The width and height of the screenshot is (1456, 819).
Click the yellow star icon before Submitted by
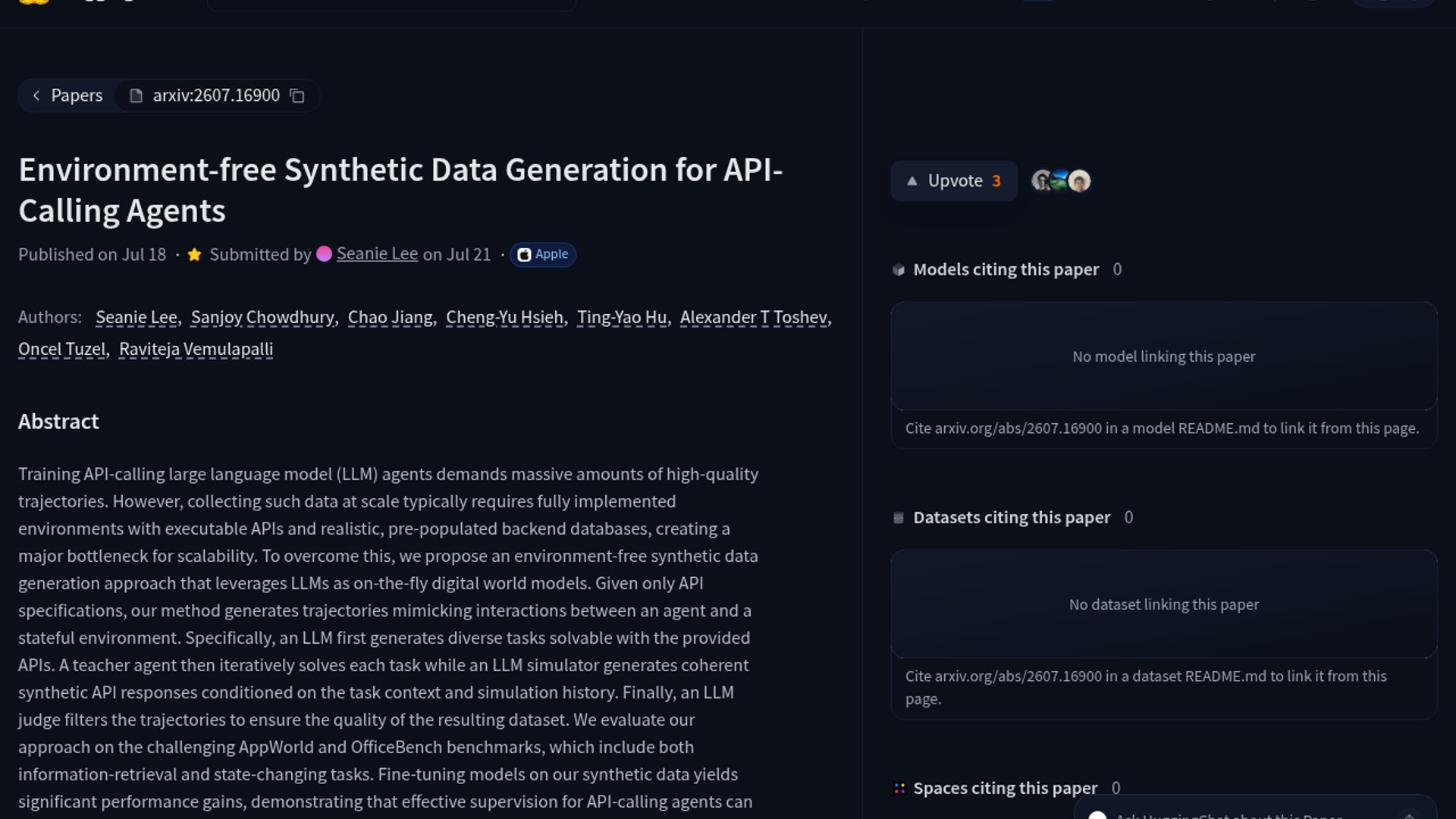[x=194, y=254]
